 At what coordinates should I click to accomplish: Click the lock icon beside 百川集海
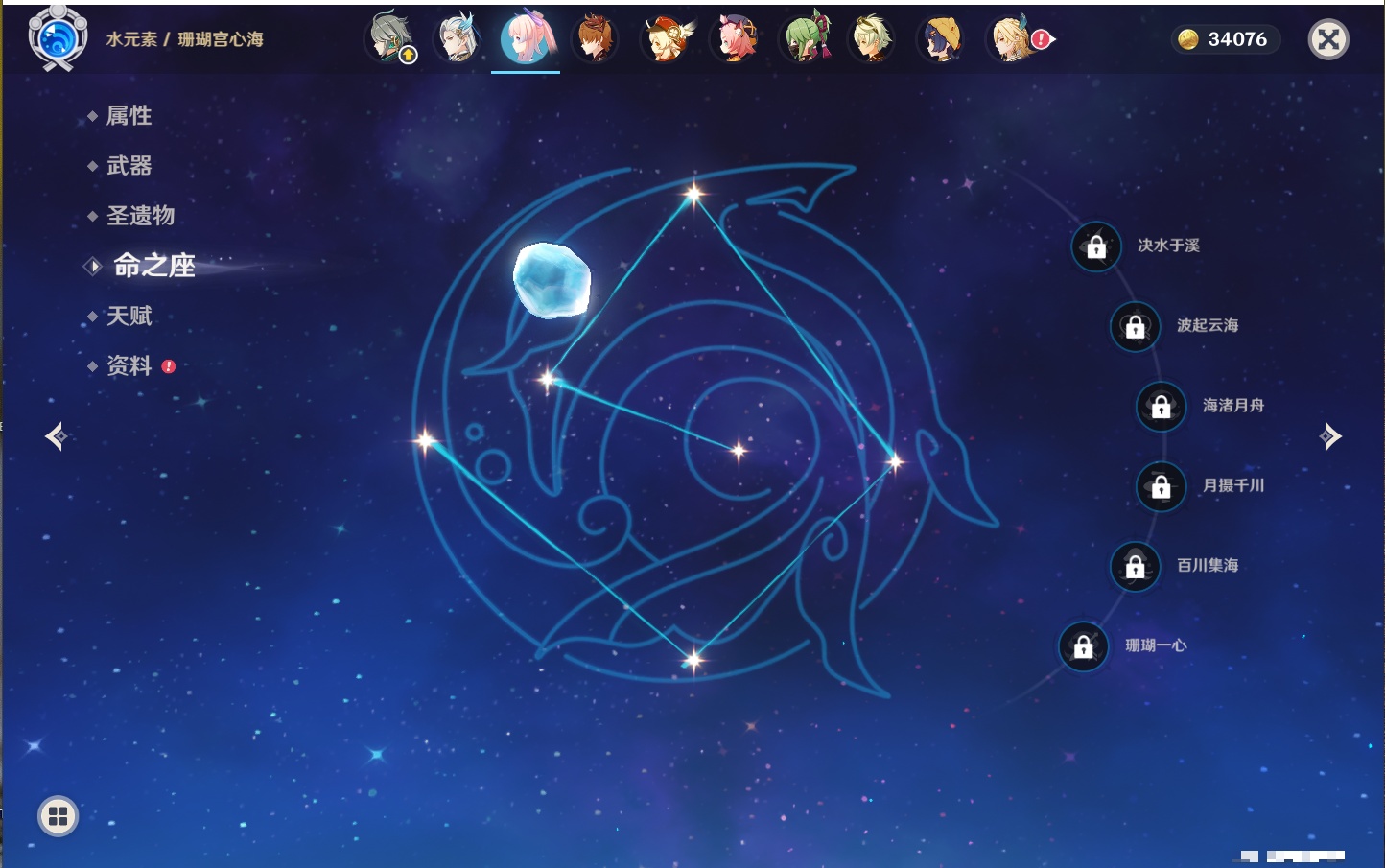(x=1136, y=566)
